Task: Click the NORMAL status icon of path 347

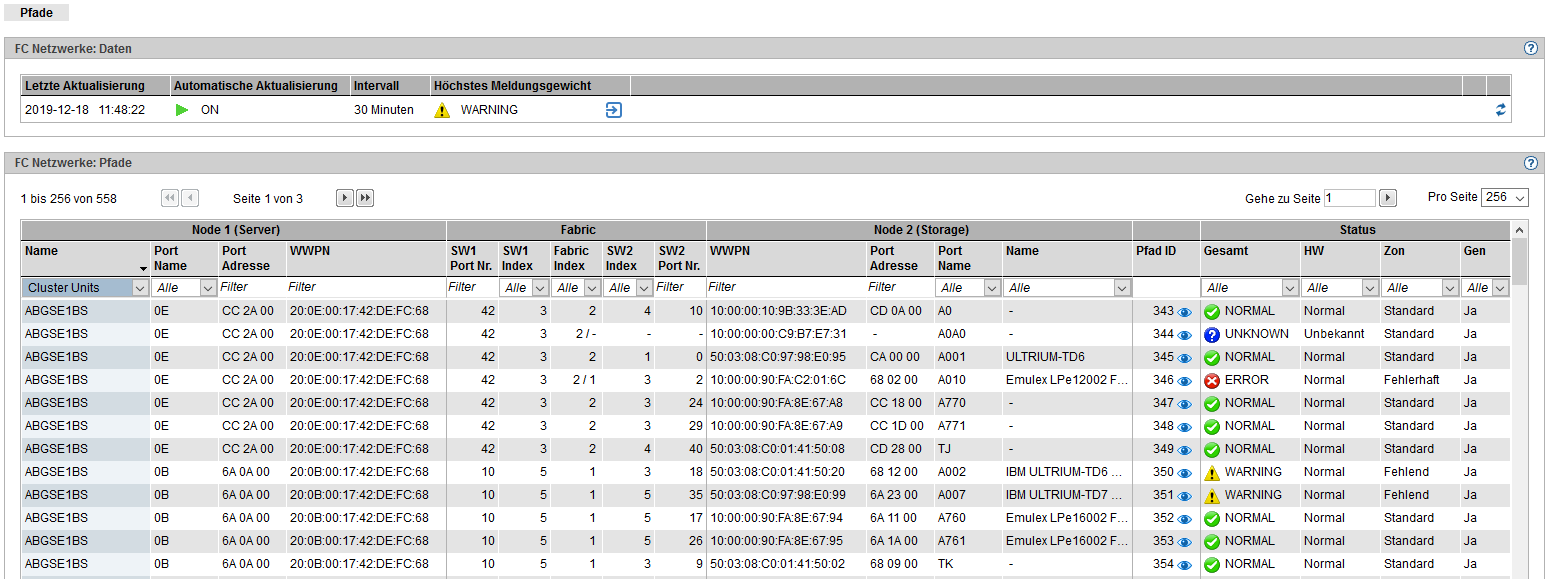Action: 1212,404
